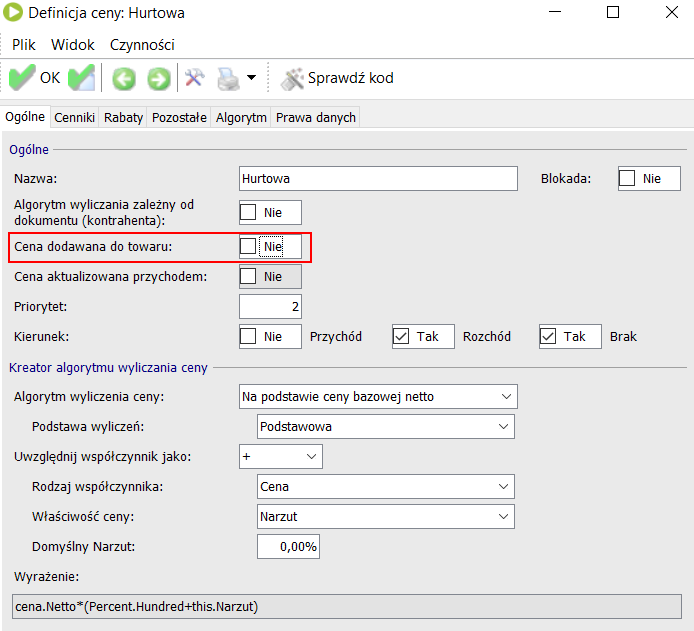Image resolution: width=694 pixels, height=631 pixels.
Task: Click the green app icon in title bar
Action: click(x=15, y=14)
